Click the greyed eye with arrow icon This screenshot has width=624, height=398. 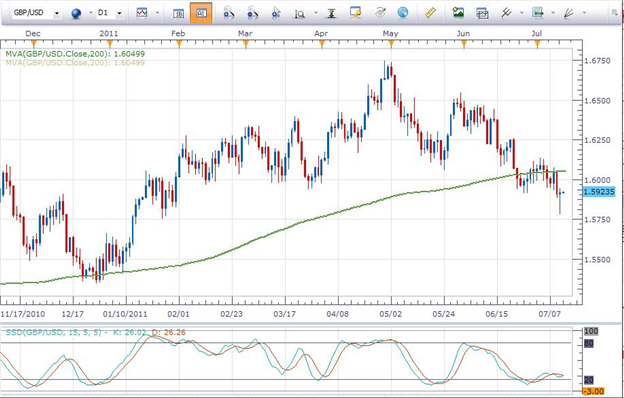pos(380,13)
